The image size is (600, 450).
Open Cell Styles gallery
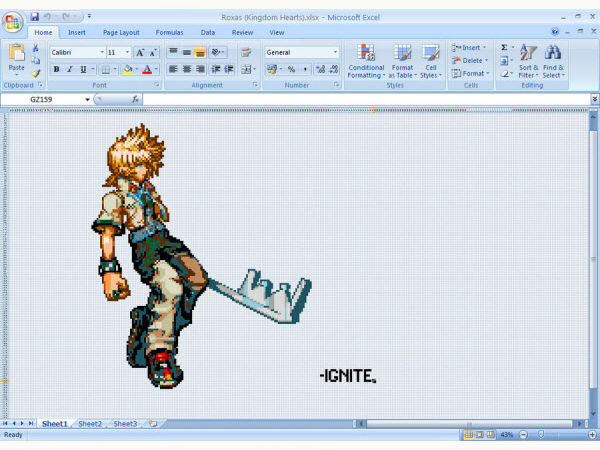[431, 61]
